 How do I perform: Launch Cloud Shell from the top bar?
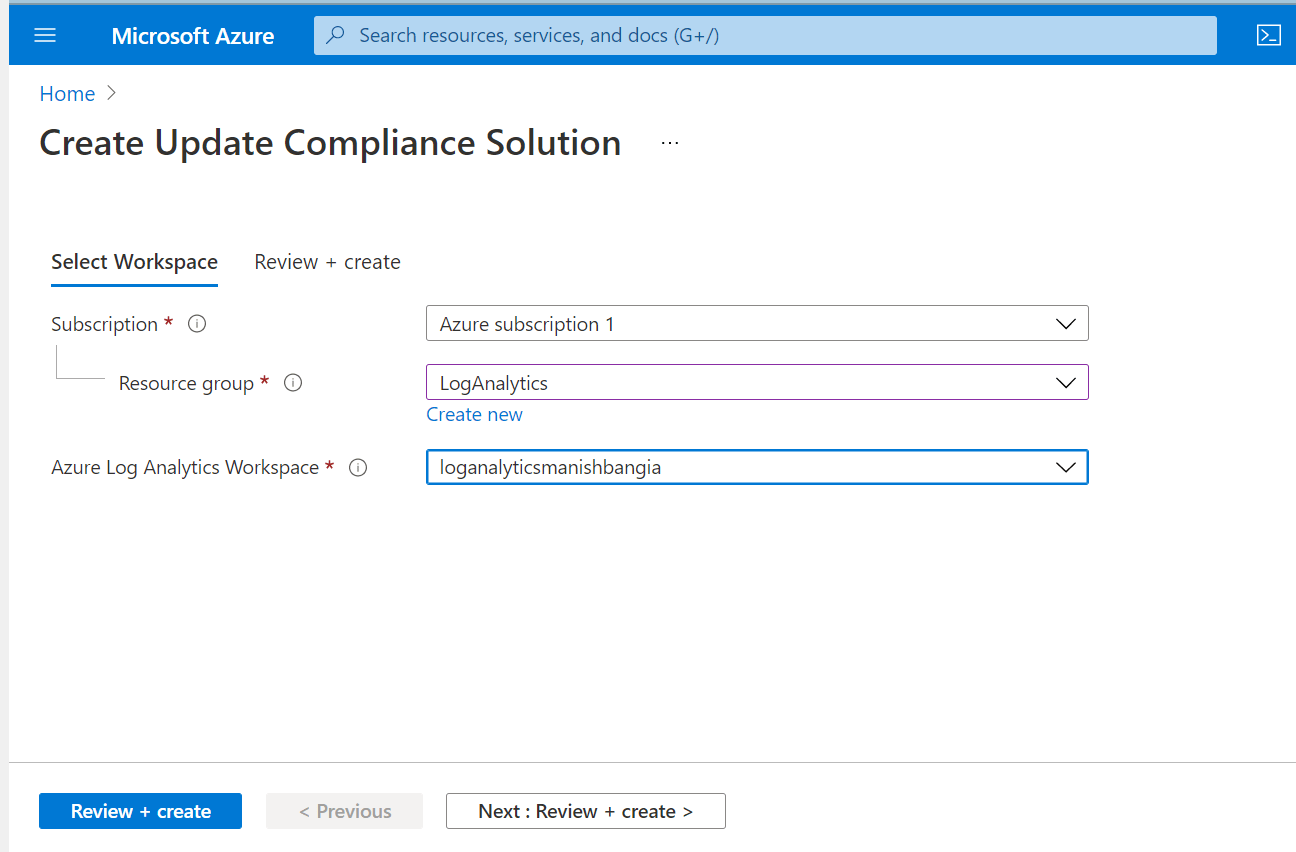coord(1268,34)
